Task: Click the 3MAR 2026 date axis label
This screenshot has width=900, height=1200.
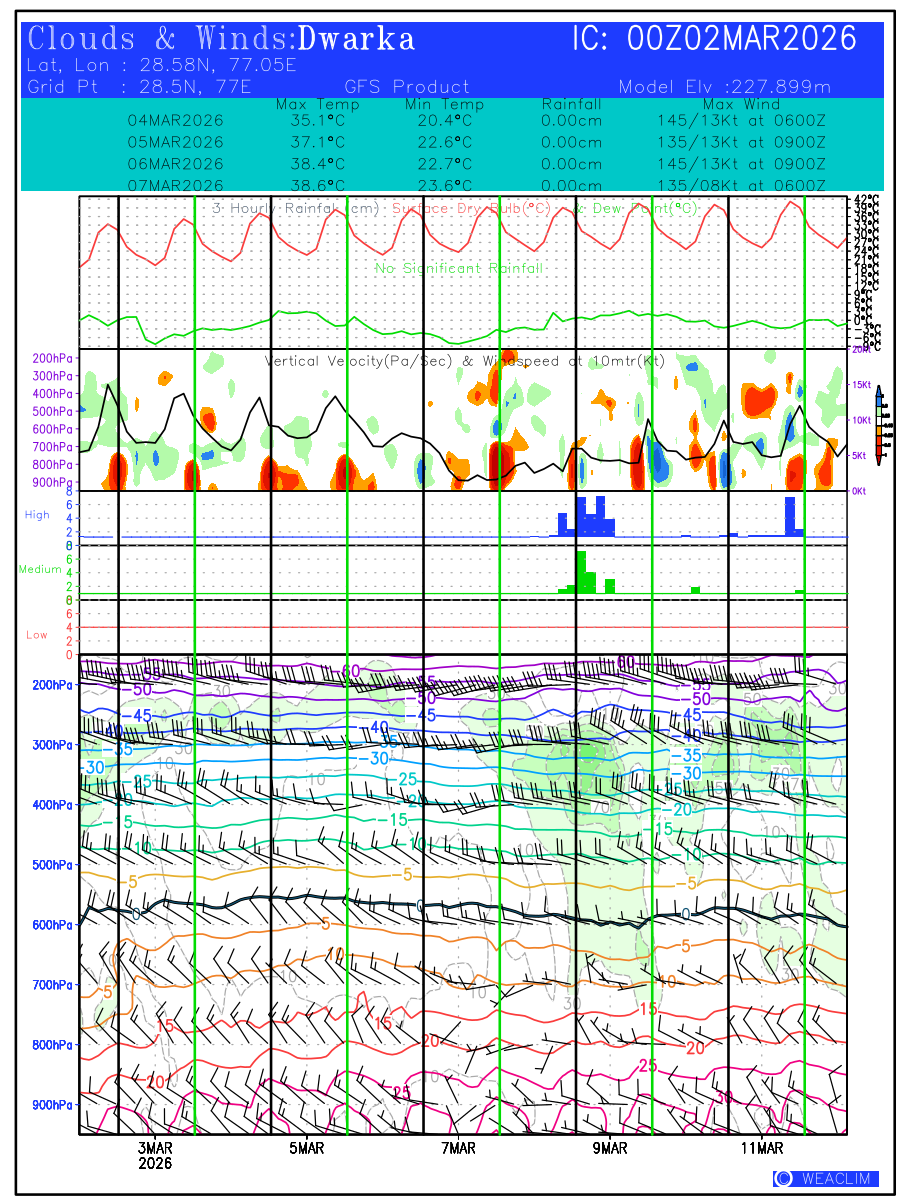Action: tap(156, 1155)
